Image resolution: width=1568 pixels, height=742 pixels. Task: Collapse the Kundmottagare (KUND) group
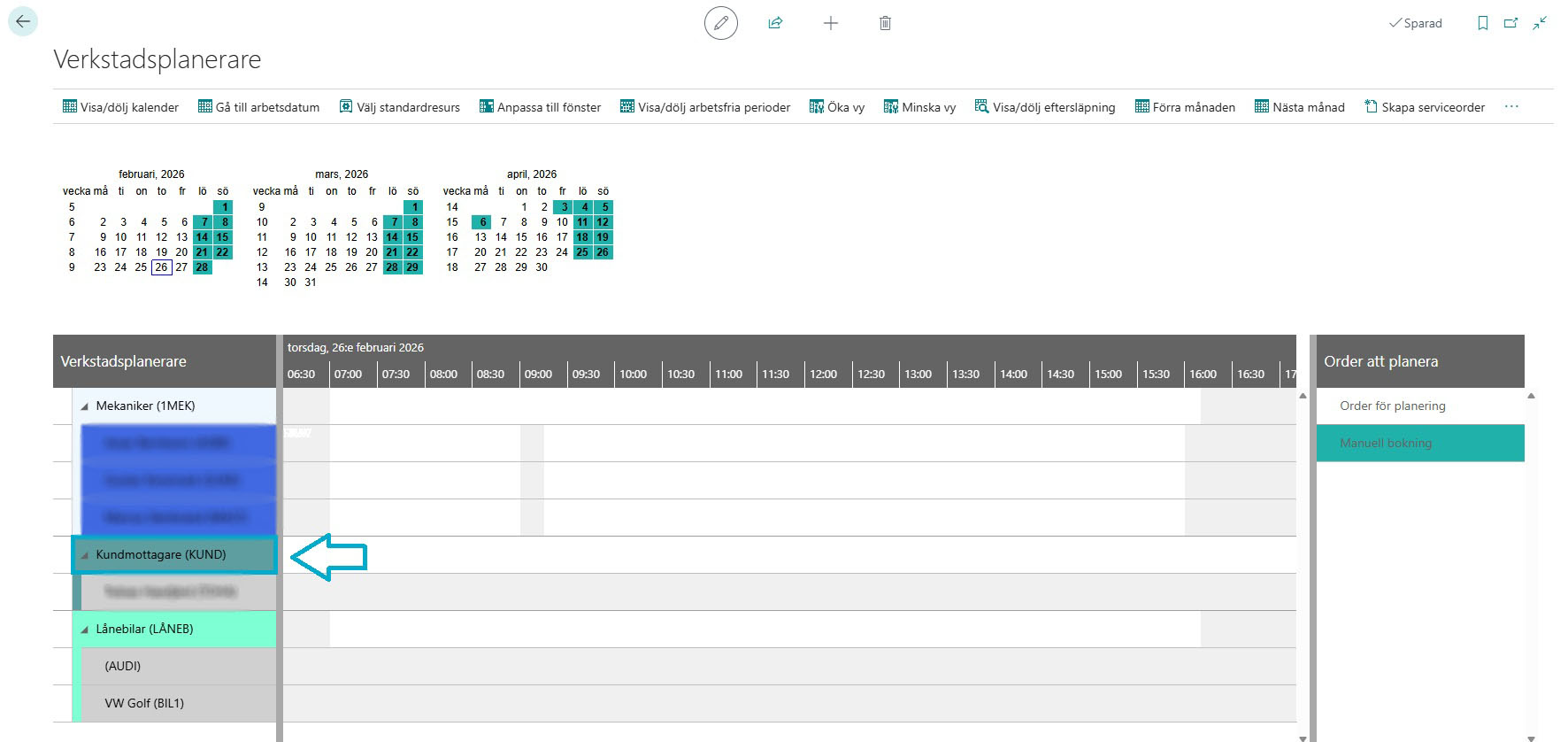point(85,555)
